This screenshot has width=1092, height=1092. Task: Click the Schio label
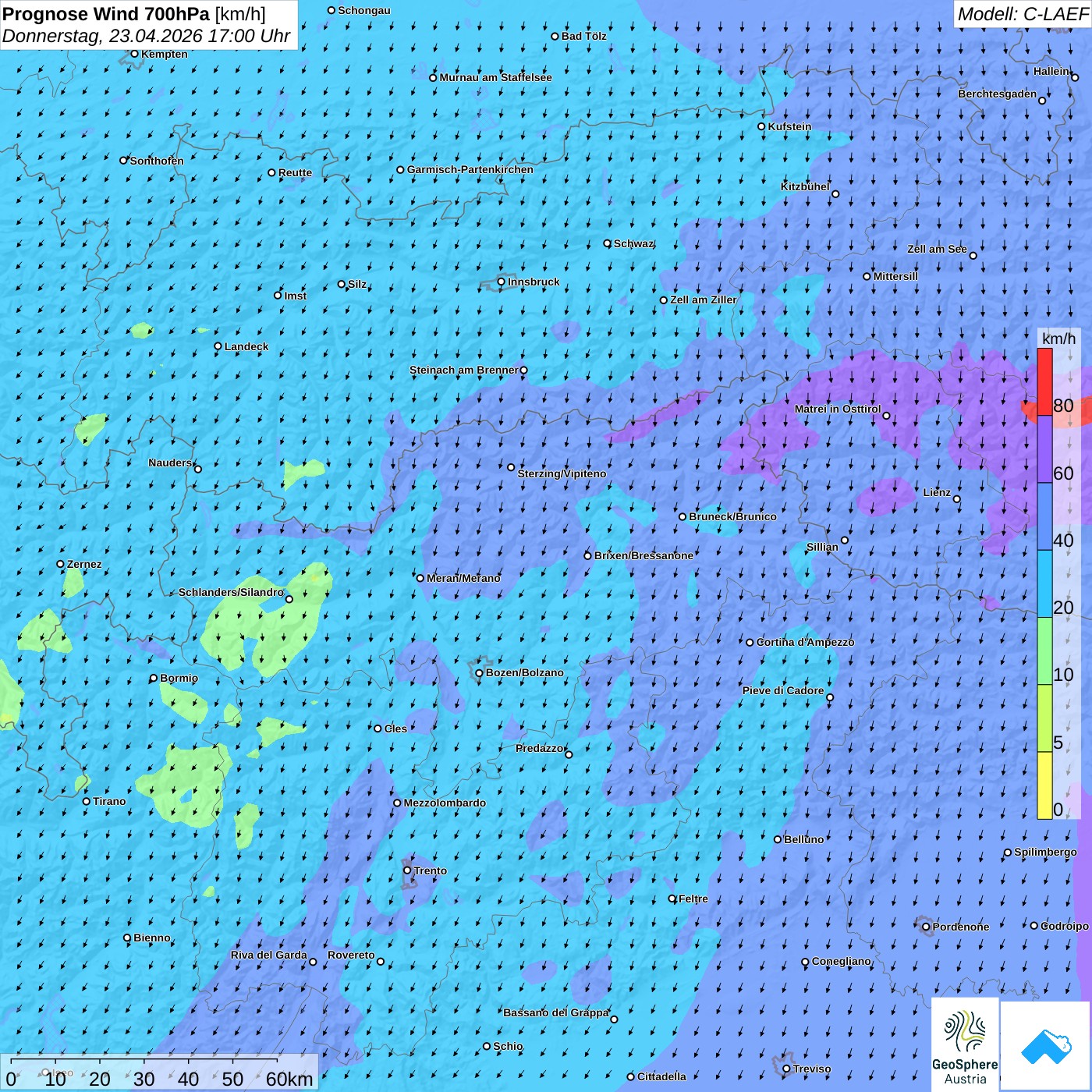[x=508, y=1046]
